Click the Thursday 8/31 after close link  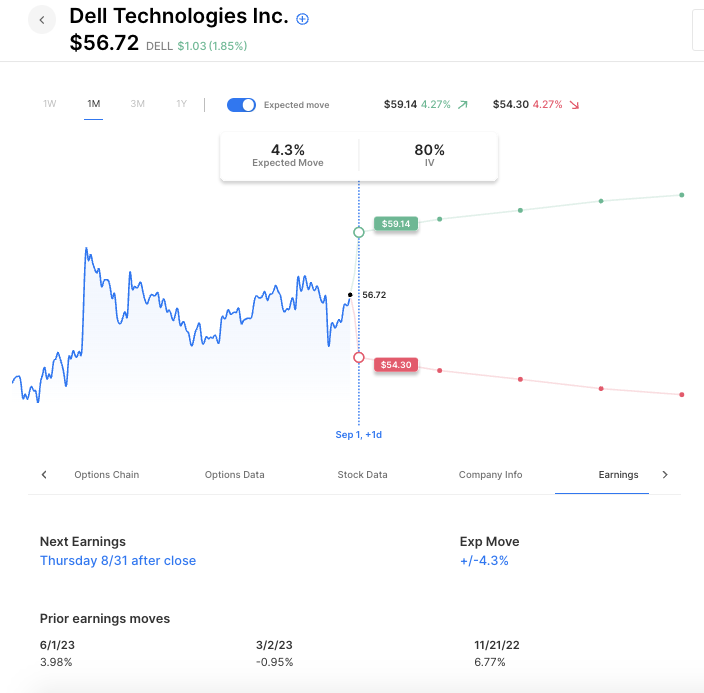[118, 561]
